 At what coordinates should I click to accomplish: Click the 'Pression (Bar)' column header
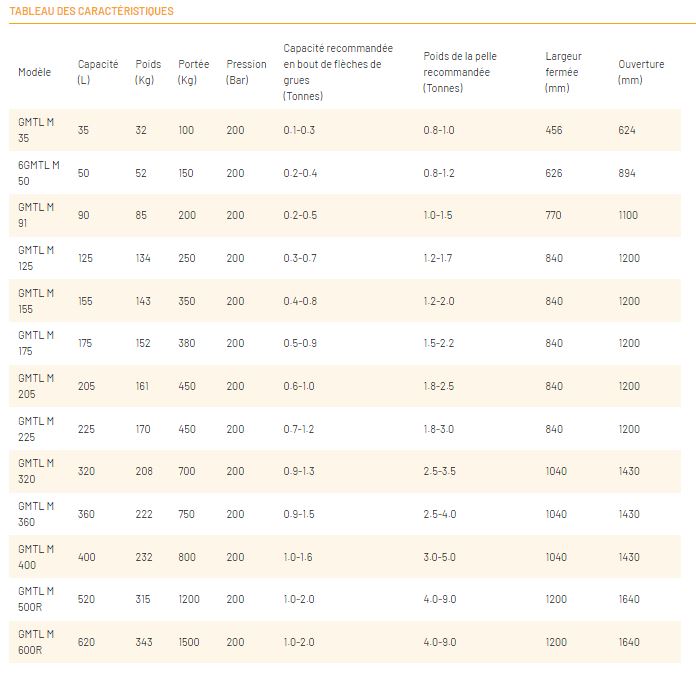pos(246,72)
